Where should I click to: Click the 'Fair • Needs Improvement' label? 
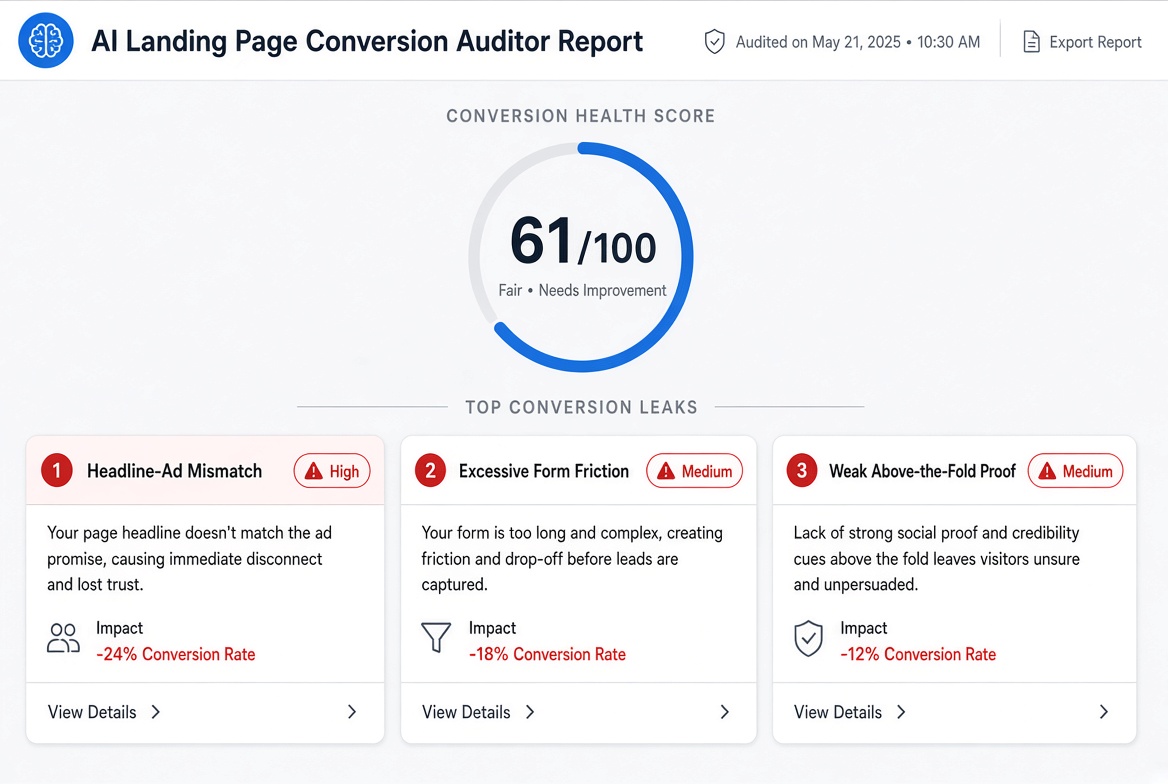pyautogui.click(x=583, y=291)
